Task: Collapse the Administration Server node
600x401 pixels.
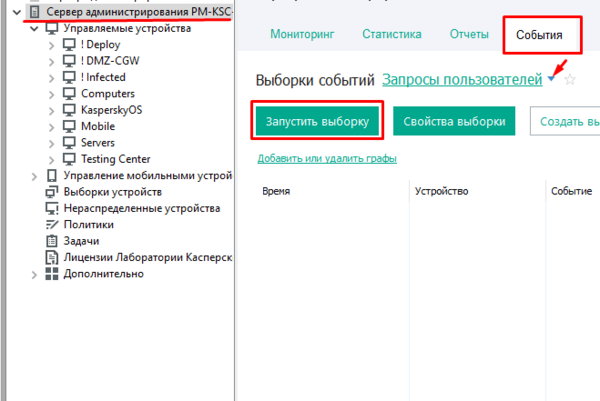Action: (x=16, y=13)
